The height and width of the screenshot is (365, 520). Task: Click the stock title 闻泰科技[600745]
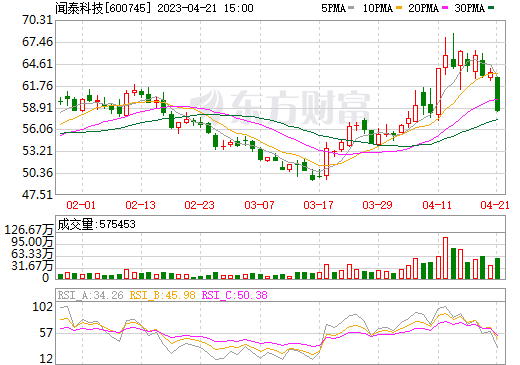pyautogui.click(x=103, y=8)
